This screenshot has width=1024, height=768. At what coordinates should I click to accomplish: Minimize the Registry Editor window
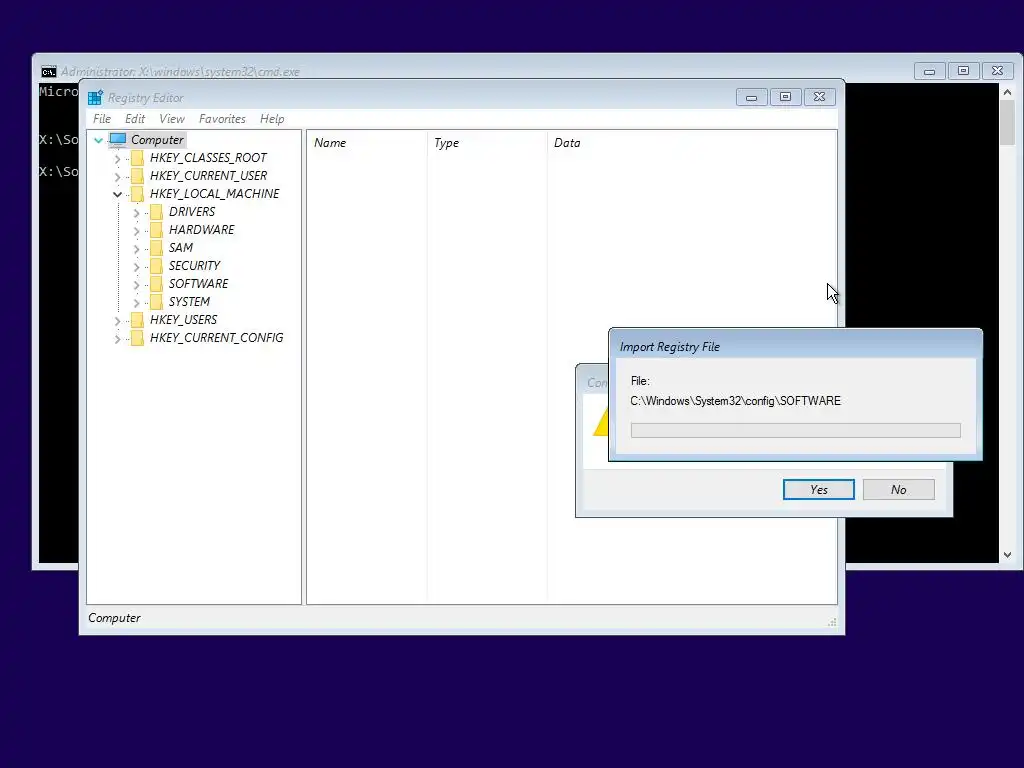(x=752, y=97)
